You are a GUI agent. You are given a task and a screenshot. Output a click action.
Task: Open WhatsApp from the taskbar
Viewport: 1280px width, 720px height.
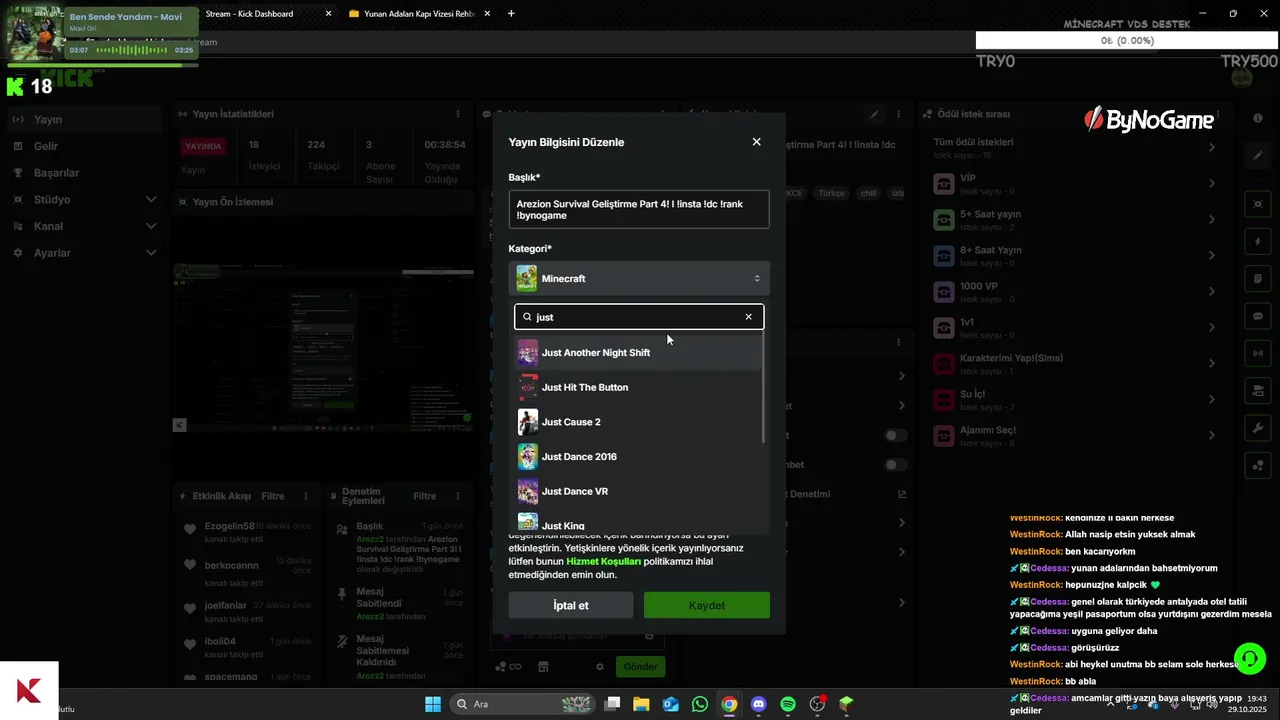700,704
